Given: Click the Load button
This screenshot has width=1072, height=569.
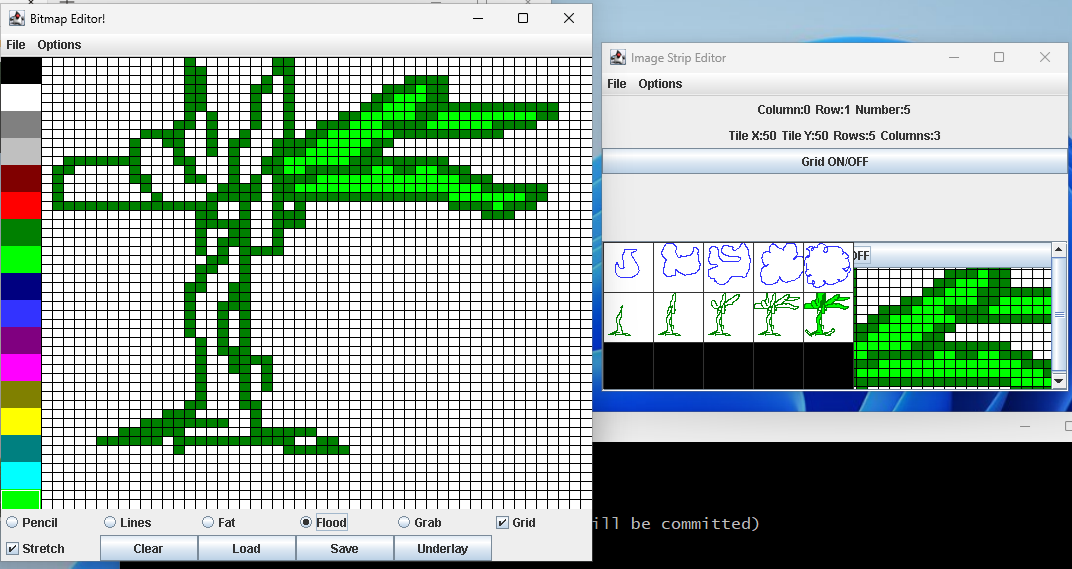Looking at the screenshot, I should (x=246, y=548).
